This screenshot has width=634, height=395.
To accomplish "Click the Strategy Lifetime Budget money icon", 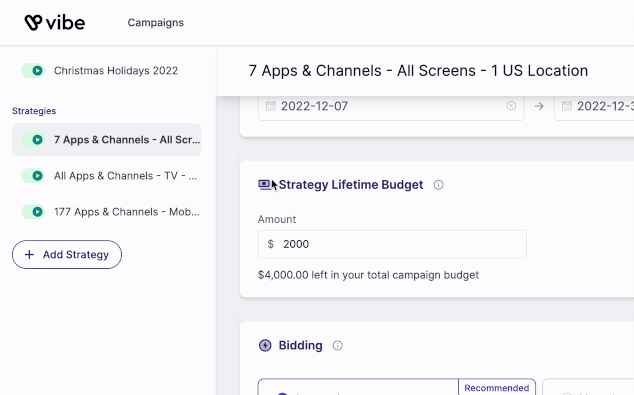I will pos(264,185).
